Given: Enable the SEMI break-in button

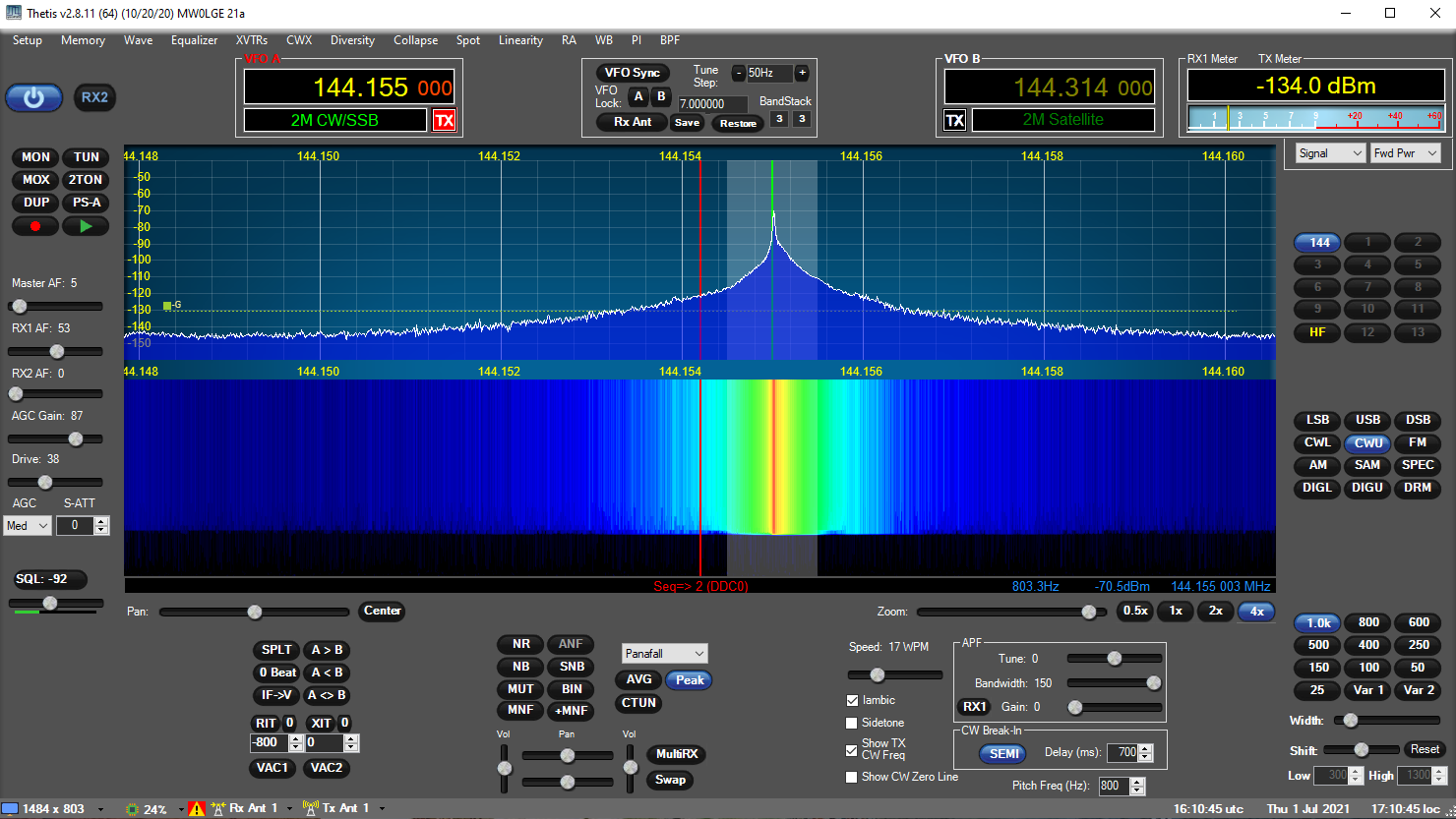Looking at the screenshot, I should (x=1003, y=754).
